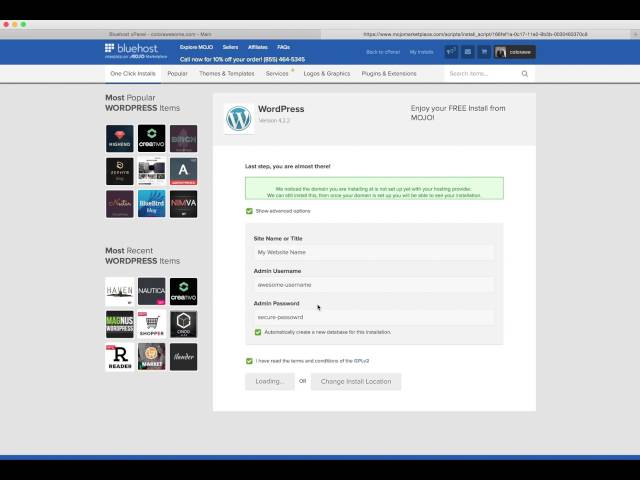Toggle the terms and conditions checkbox
Viewport: 640px width, 480px height.
point(249,361)
